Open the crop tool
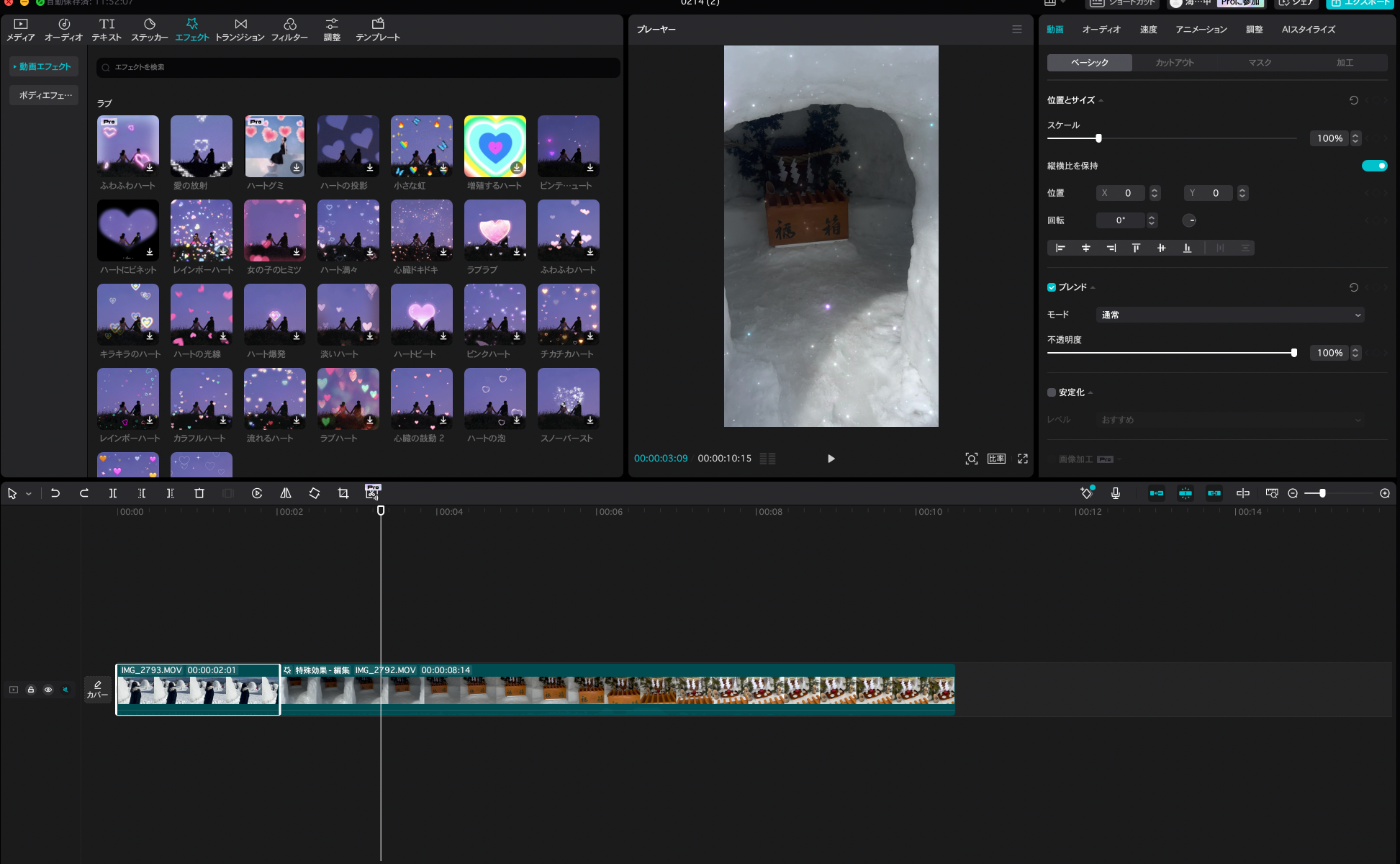1400x864 pixels. pyautogui.click(x=343, y=493)
